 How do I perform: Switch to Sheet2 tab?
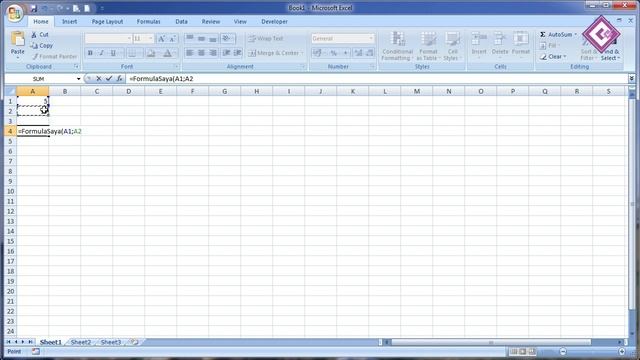[x=81, y=342]
